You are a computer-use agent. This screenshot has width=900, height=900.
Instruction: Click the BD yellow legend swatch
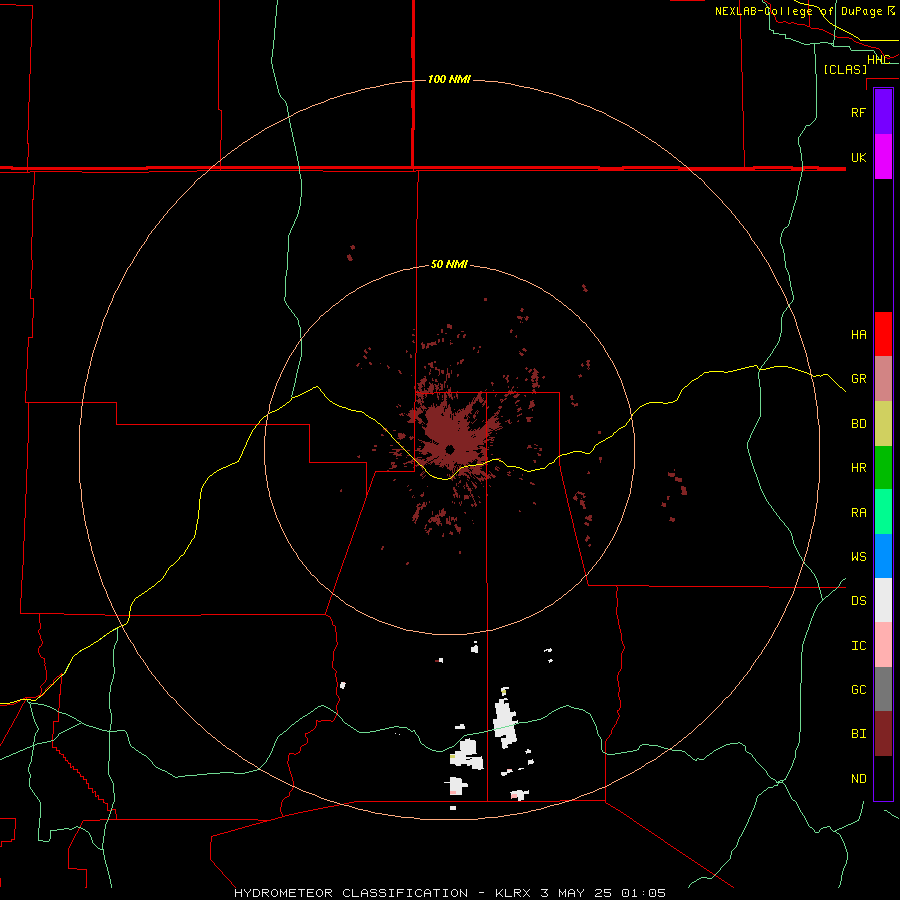(x=883, y=423)
